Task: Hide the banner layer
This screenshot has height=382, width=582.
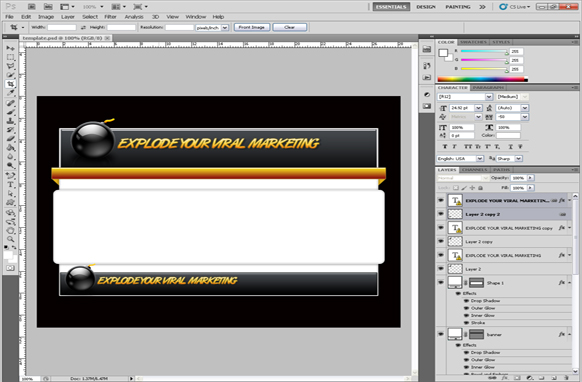Action: [441, 334]
